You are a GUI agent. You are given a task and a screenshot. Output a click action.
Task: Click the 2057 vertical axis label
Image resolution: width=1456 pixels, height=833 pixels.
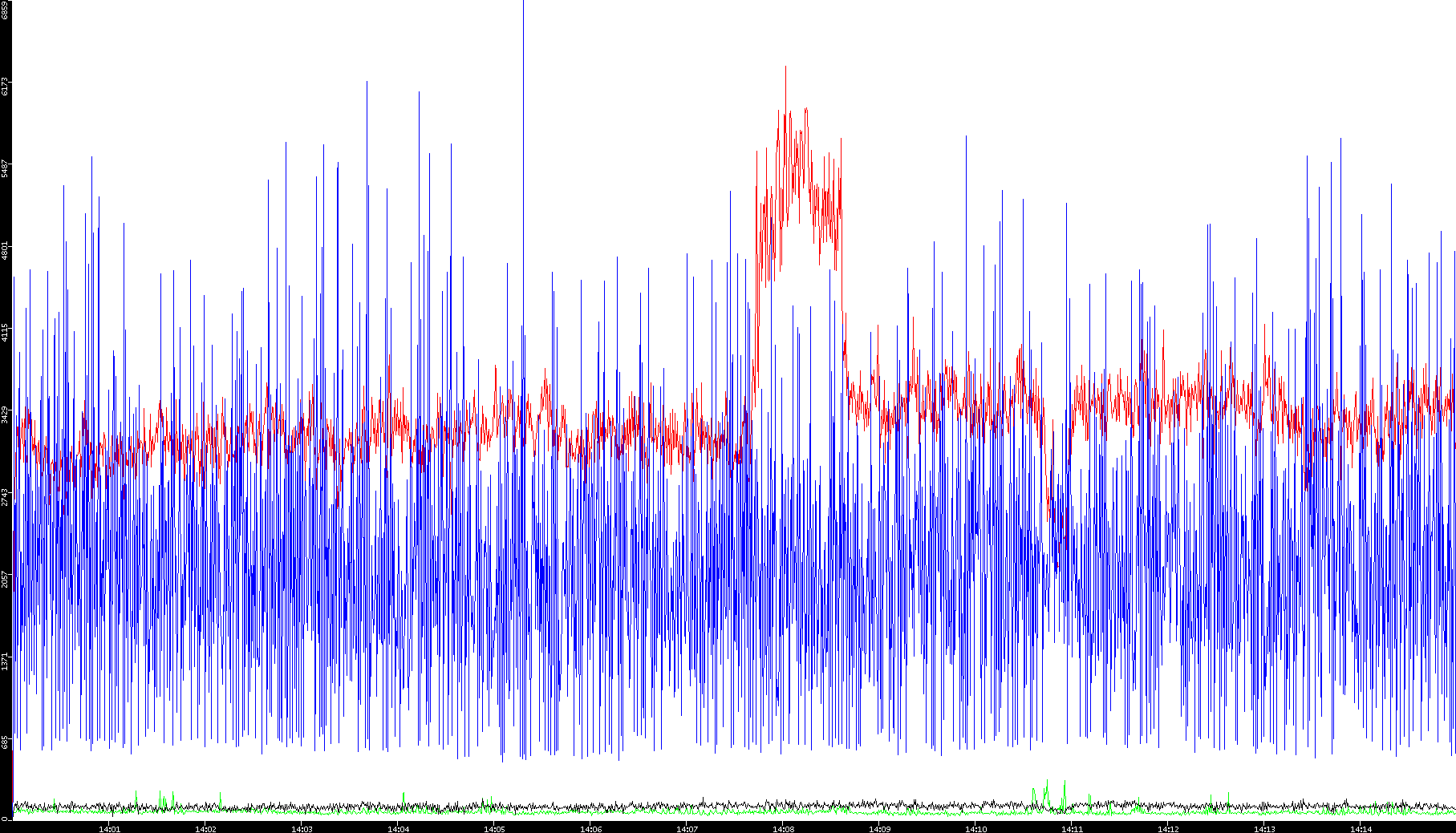pos(5,579)
